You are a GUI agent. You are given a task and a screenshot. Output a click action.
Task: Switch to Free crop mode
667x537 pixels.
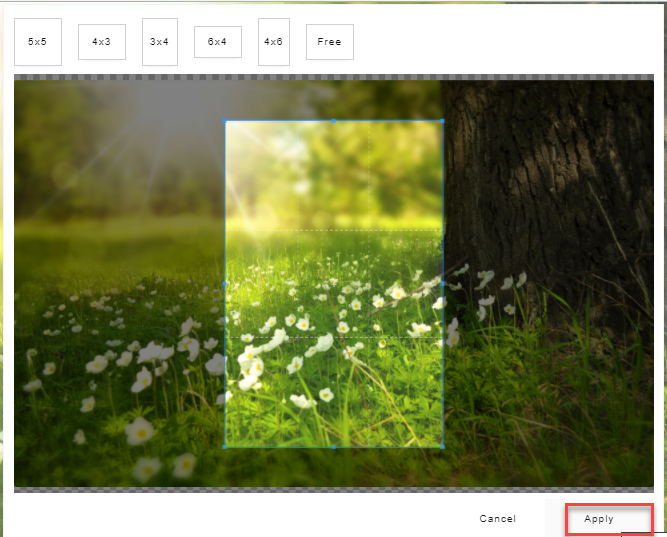(330, 42)
